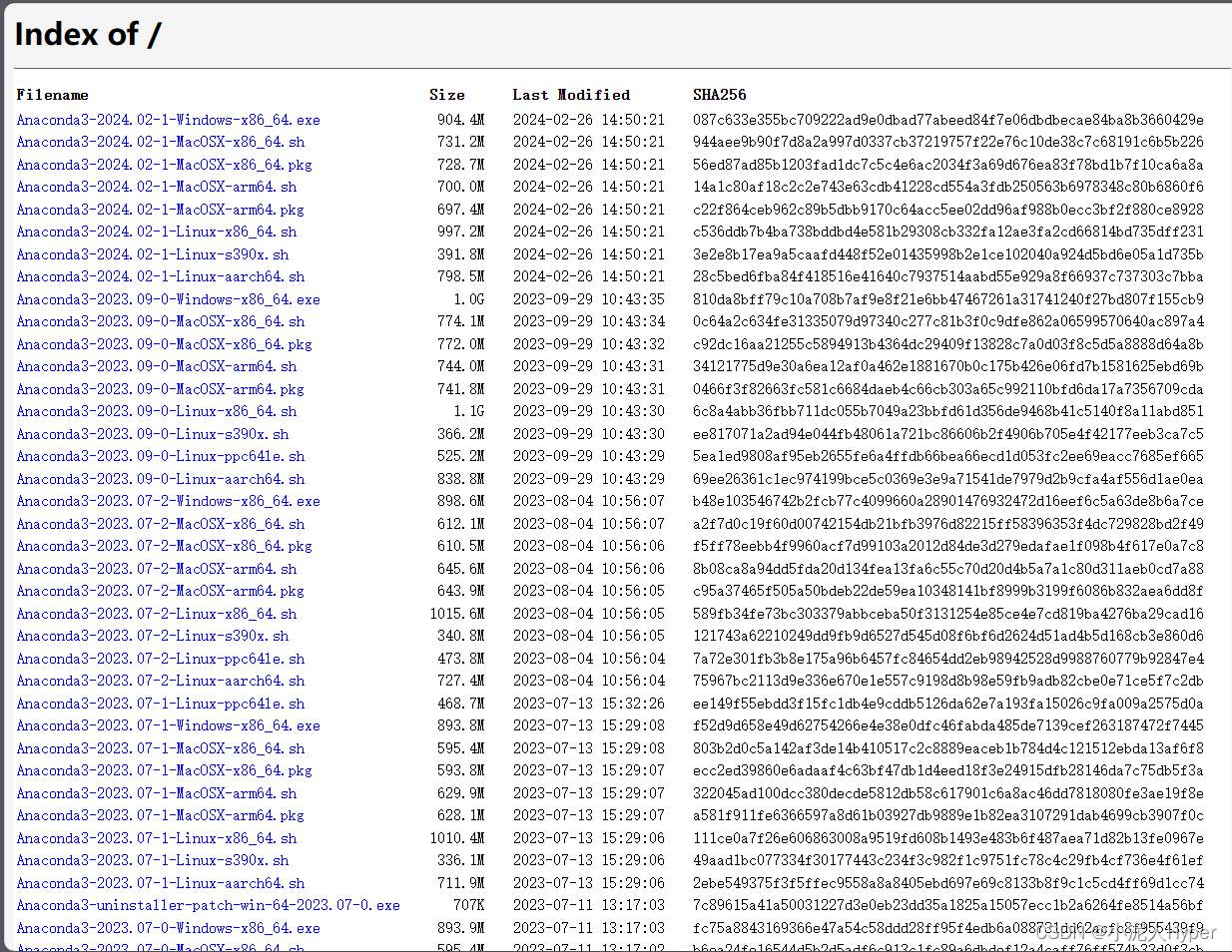Select Anaconda3-2023.07-1-MacOSX-arm64.pkg link
This screenshot has width=1232, height=952.
[160, 815]
